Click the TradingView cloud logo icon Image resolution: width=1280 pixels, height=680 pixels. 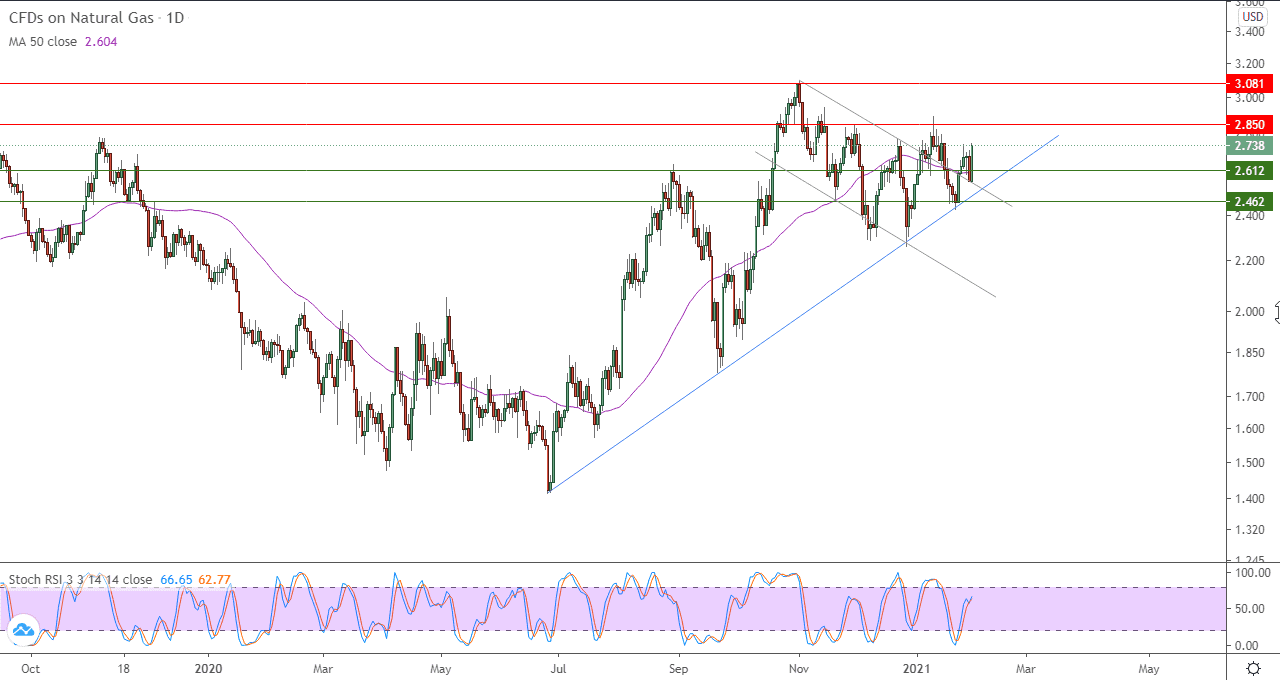(x=23, y=630)
